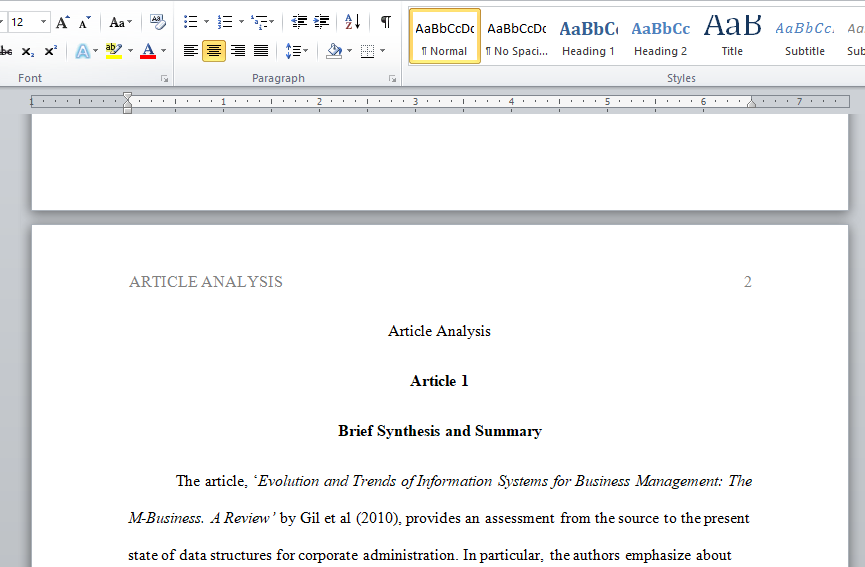Open the font color dropdown arrow

coord(163,51)
